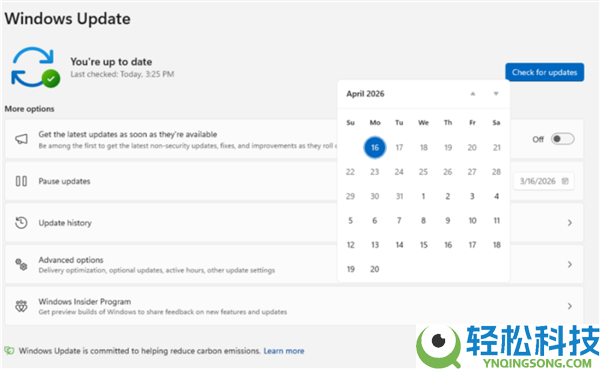Select day 28 in the calendar
This screenshot has height=369, width=600.
(496, 172)
